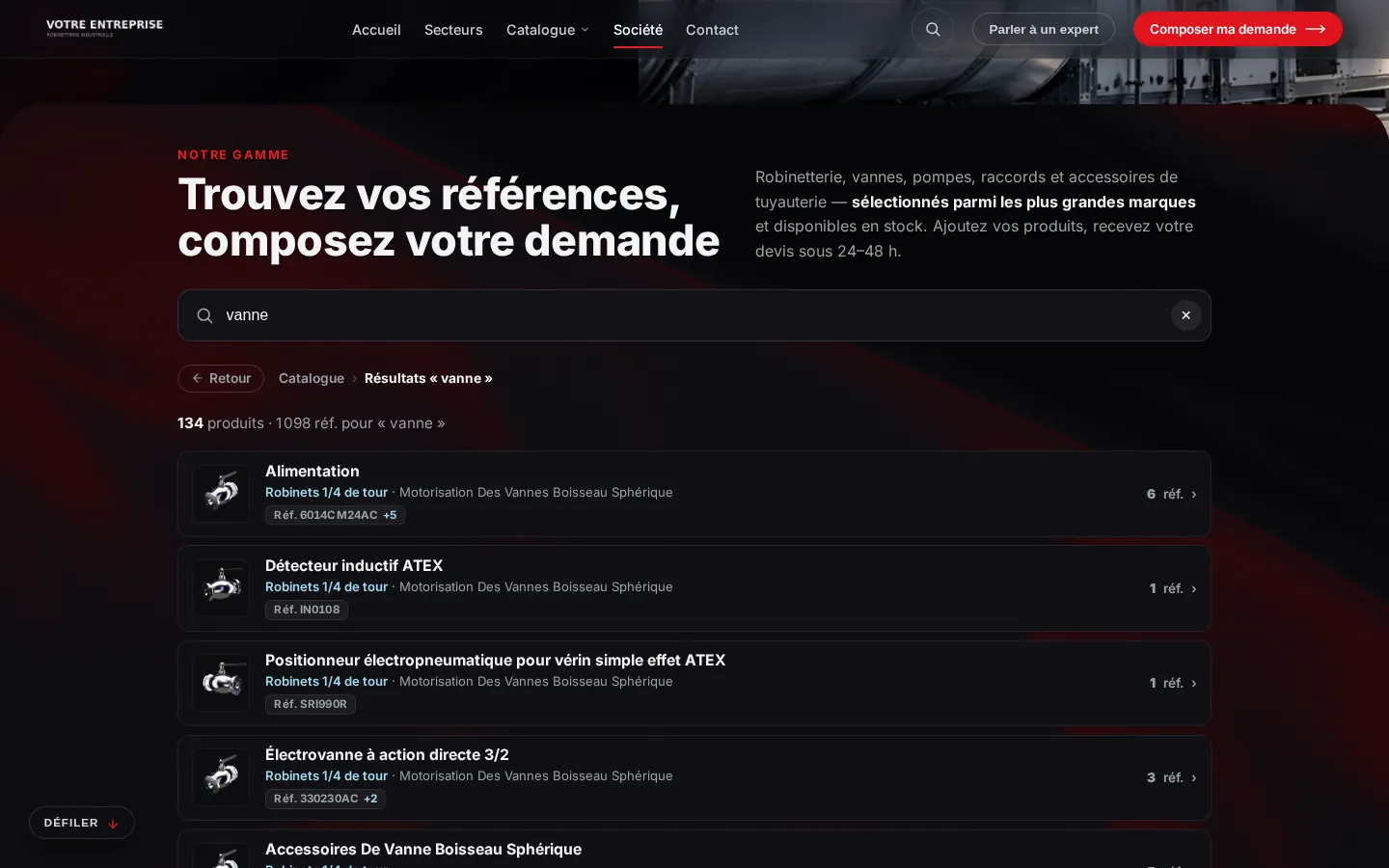This screenshot has width=1389, height=868.
Task: Open the Société menu item
Action: (x=638, y=30)
